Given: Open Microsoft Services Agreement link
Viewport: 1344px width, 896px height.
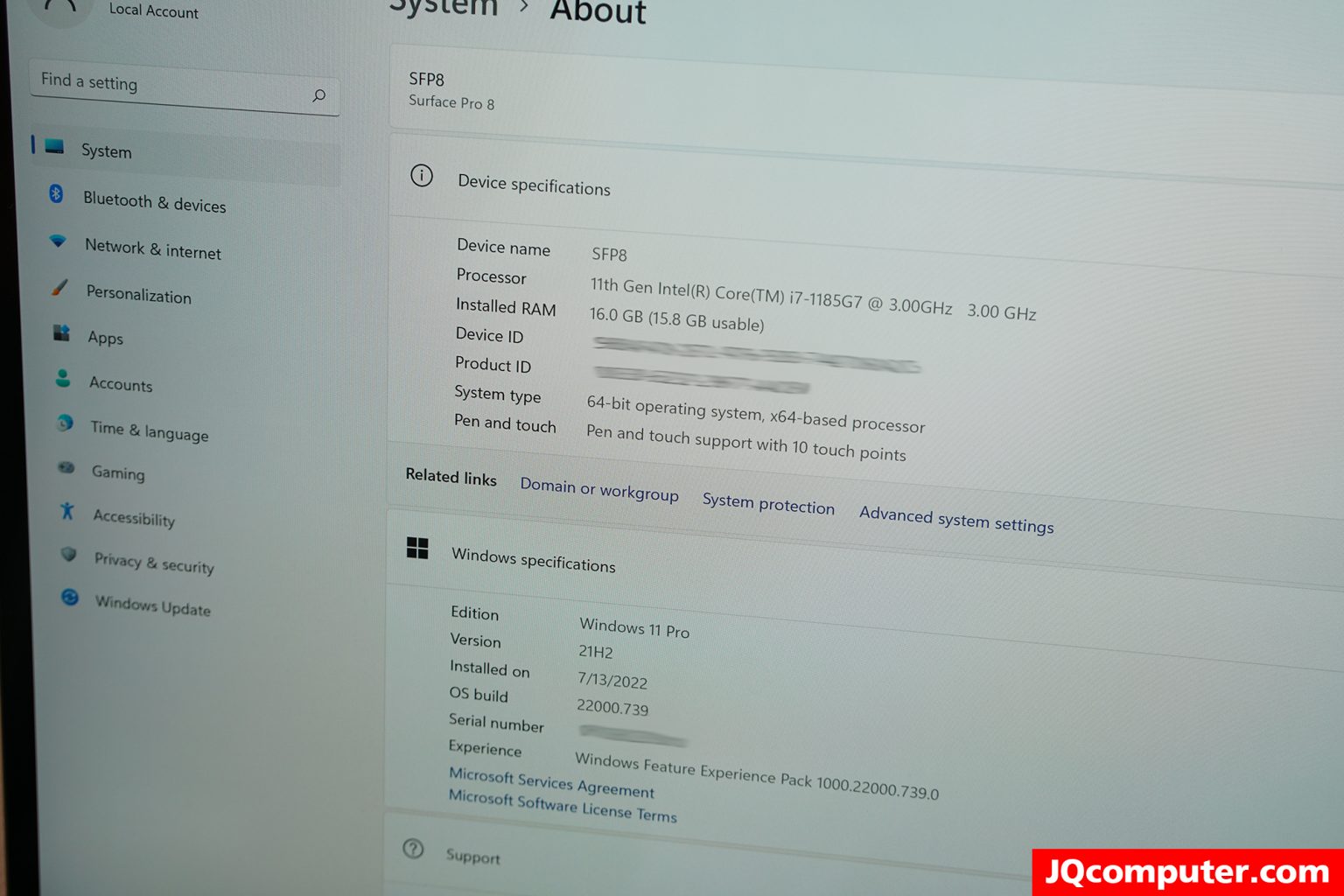Looking at the screenshot, I should pyautogui.click(x=551, y=782).
